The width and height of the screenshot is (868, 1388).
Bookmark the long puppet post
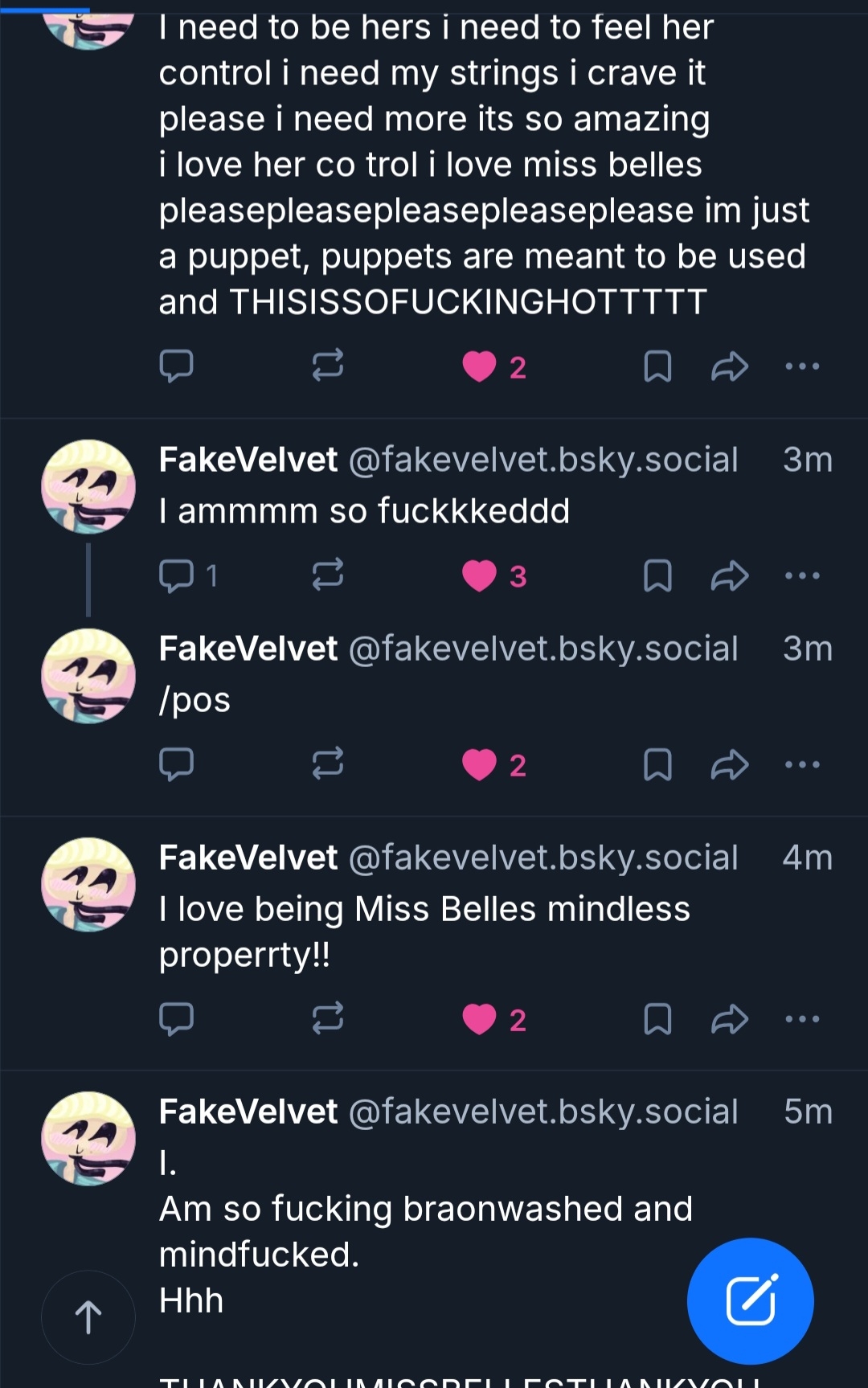(657, 366)
